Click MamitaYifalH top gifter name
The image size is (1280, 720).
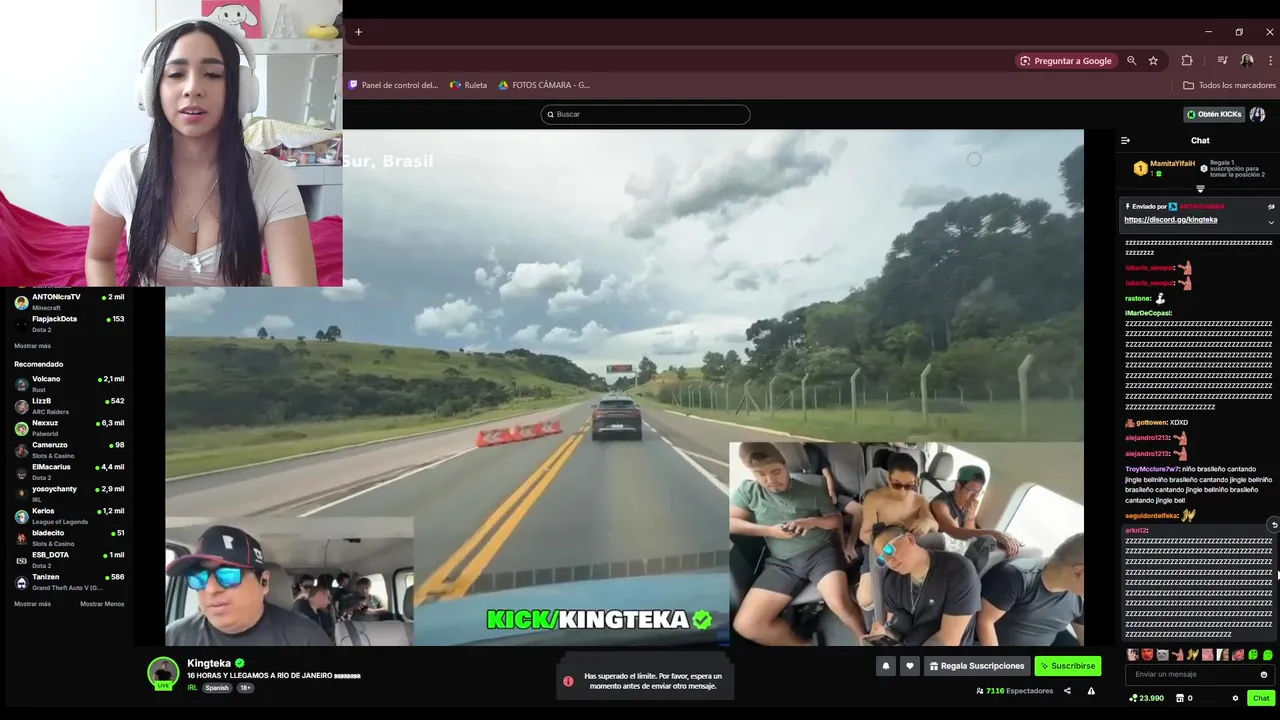pyautogui.click(x=1172, y=164)
